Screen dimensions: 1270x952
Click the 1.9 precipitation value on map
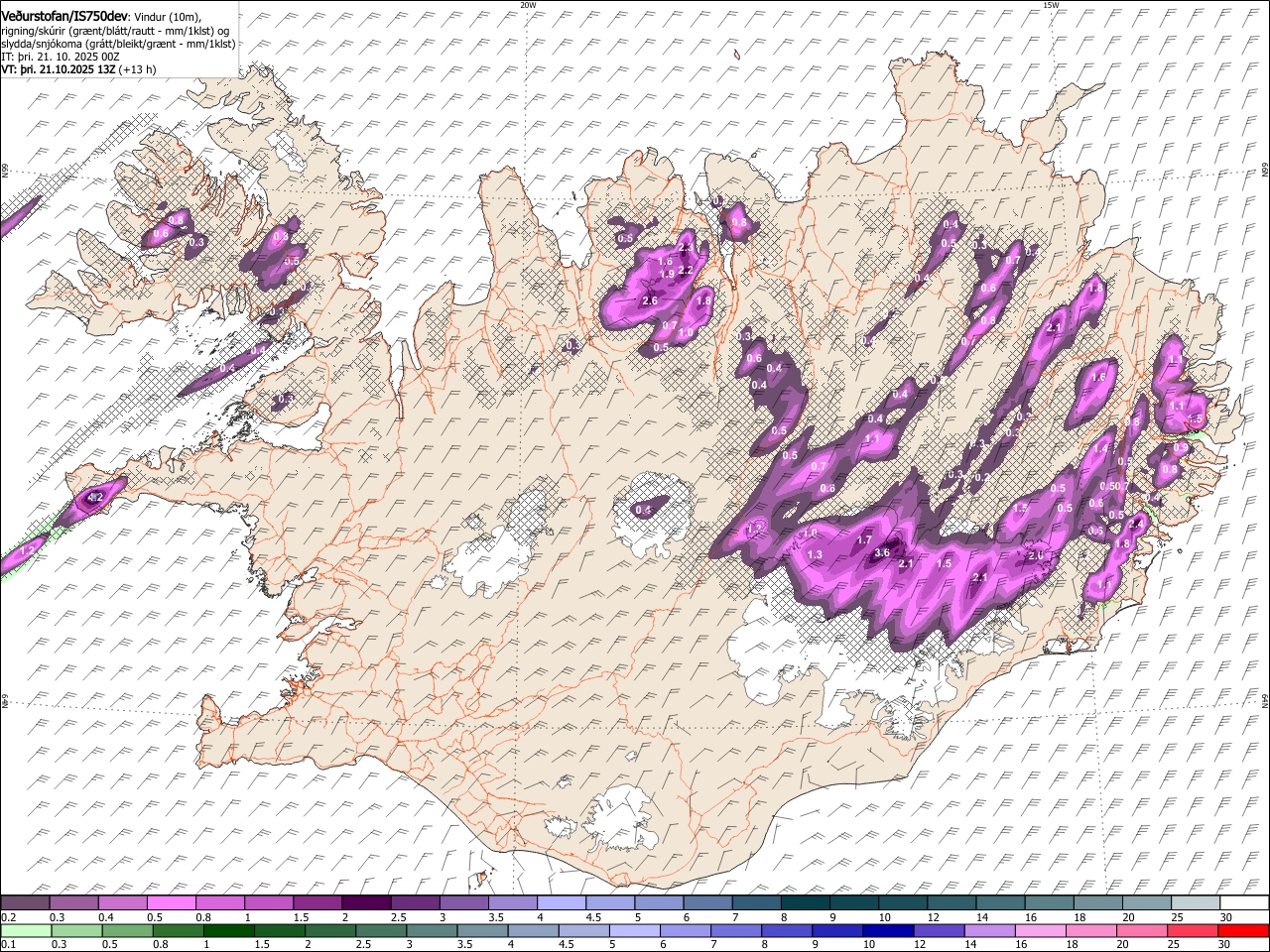667,274
